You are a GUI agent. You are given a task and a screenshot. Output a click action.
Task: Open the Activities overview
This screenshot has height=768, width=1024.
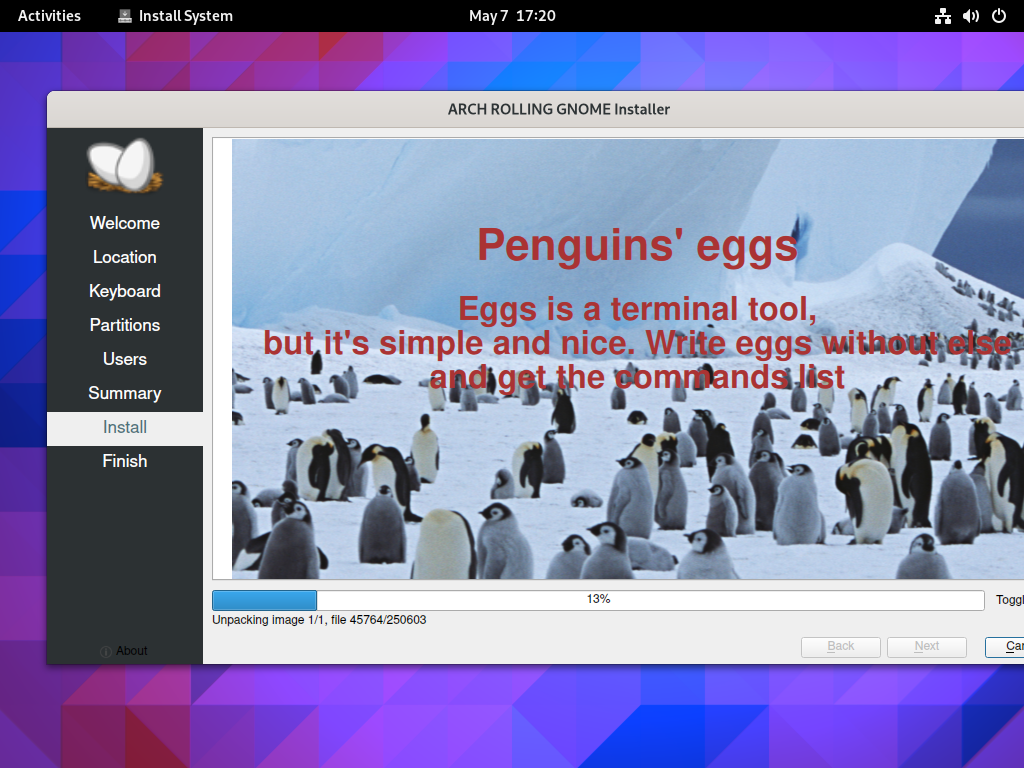(48, 15)
